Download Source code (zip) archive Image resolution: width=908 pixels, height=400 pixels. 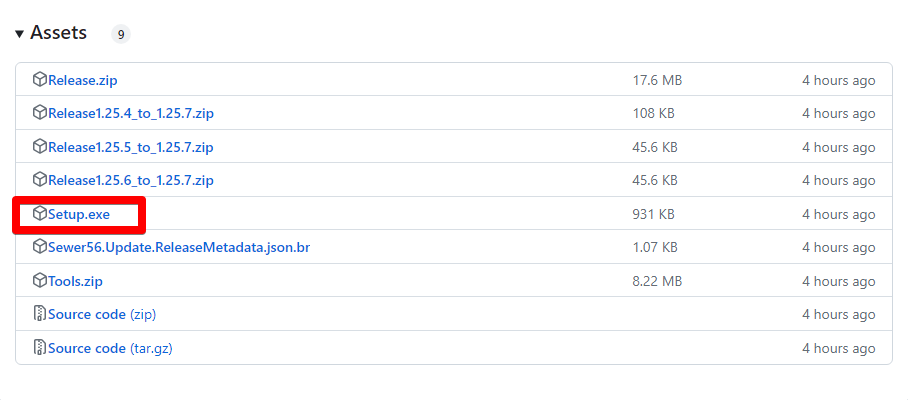102,314
